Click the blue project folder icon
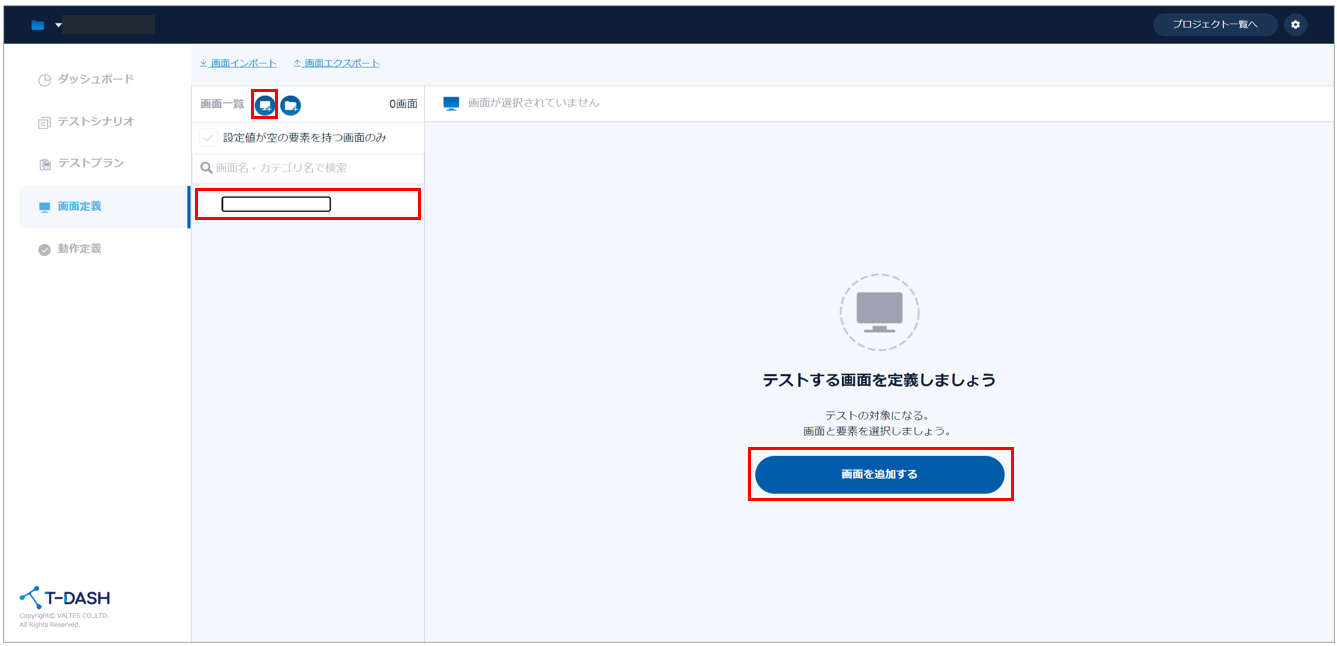This screenshot has height=646, width=1337. (x=38, y=25)
